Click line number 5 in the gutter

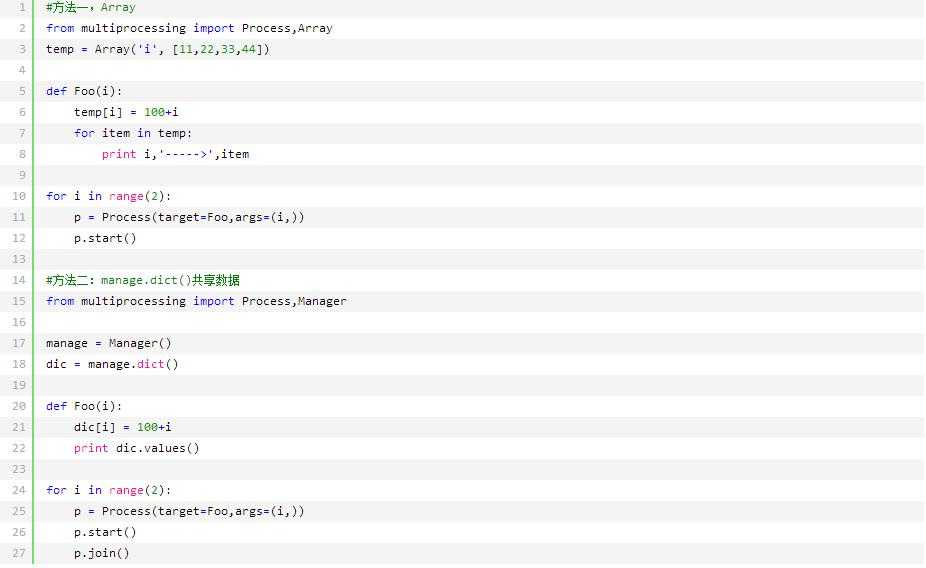[x=22, y=91]
